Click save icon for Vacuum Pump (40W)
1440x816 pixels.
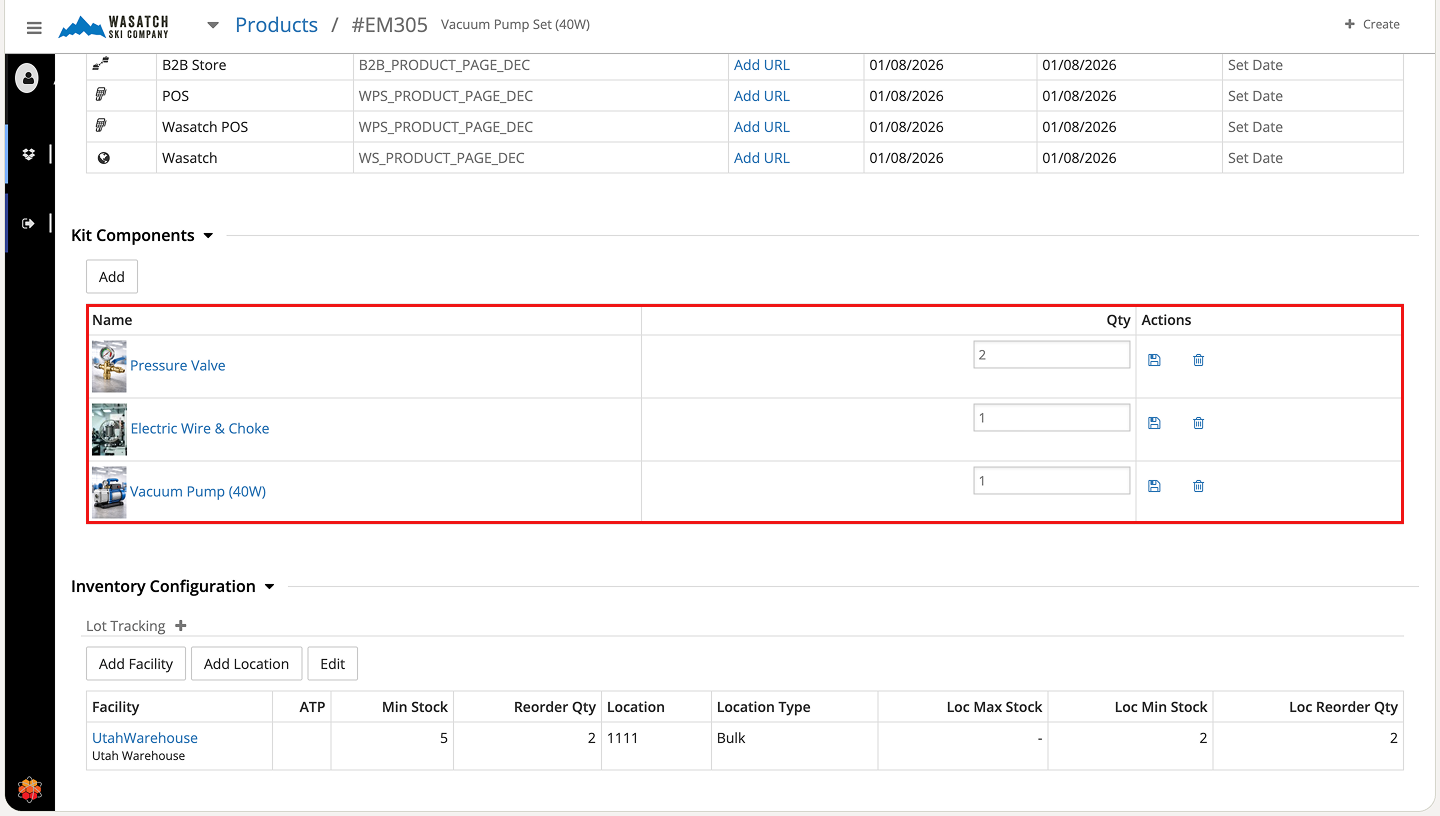1154,486
